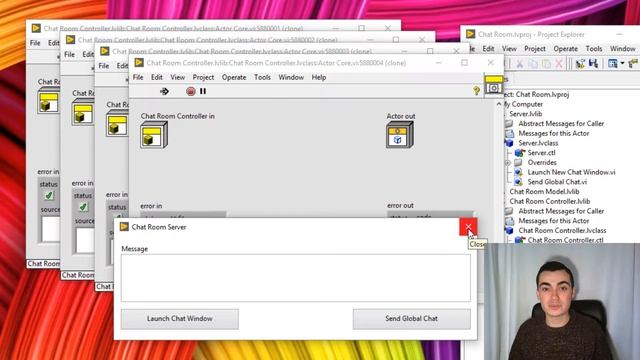Click LabVIEW icon in 5880001 clone title bar
The height and width of the screenshot is (360, 640).
coord(36,28)
